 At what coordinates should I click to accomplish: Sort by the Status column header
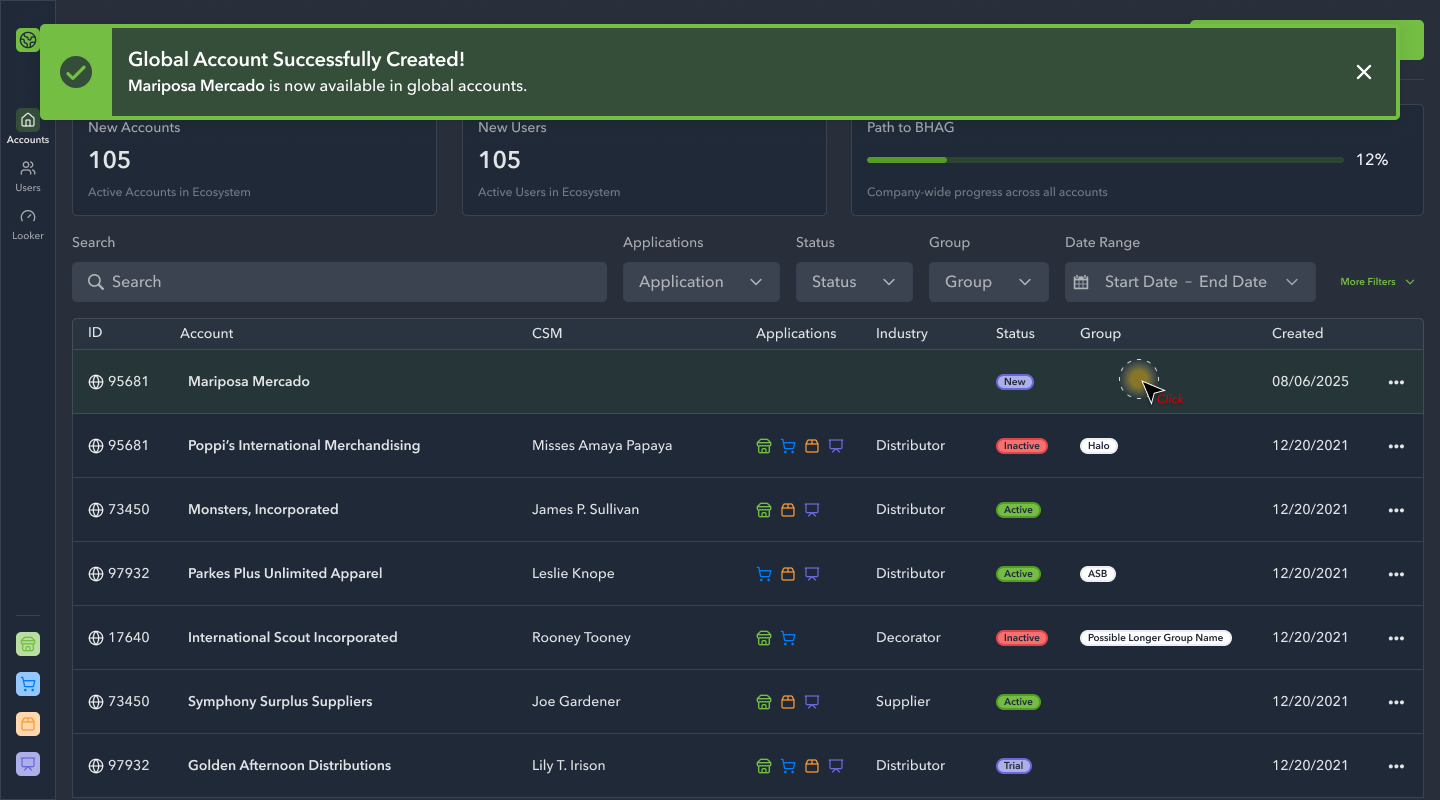[x=1015, y=333]
